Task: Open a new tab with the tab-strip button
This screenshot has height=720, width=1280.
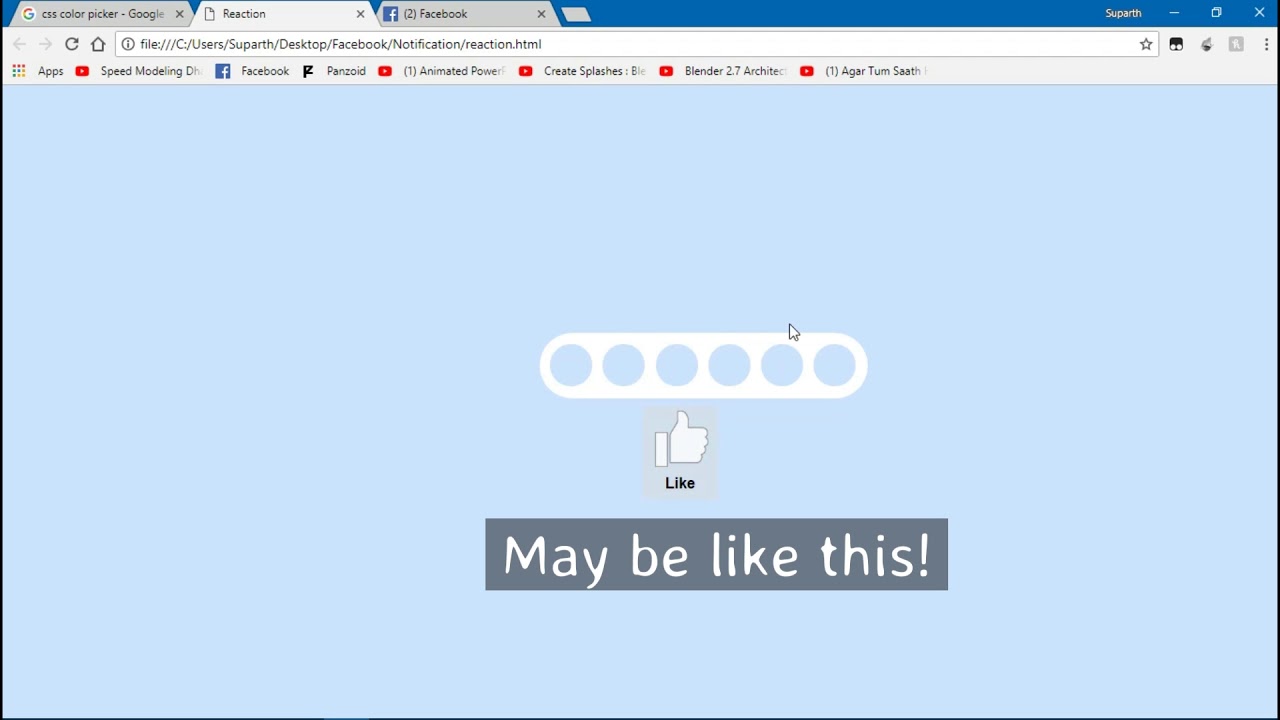Action: [576, 14]
